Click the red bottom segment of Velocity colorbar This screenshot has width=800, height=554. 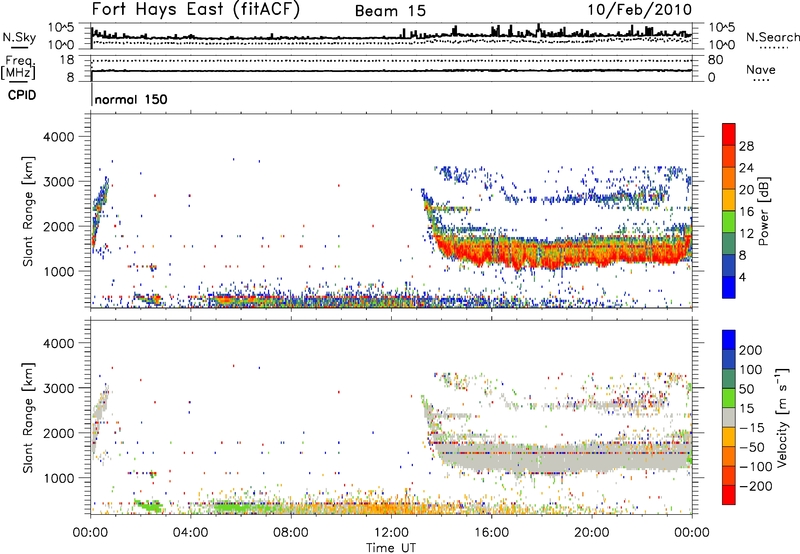tap(729, 495)
